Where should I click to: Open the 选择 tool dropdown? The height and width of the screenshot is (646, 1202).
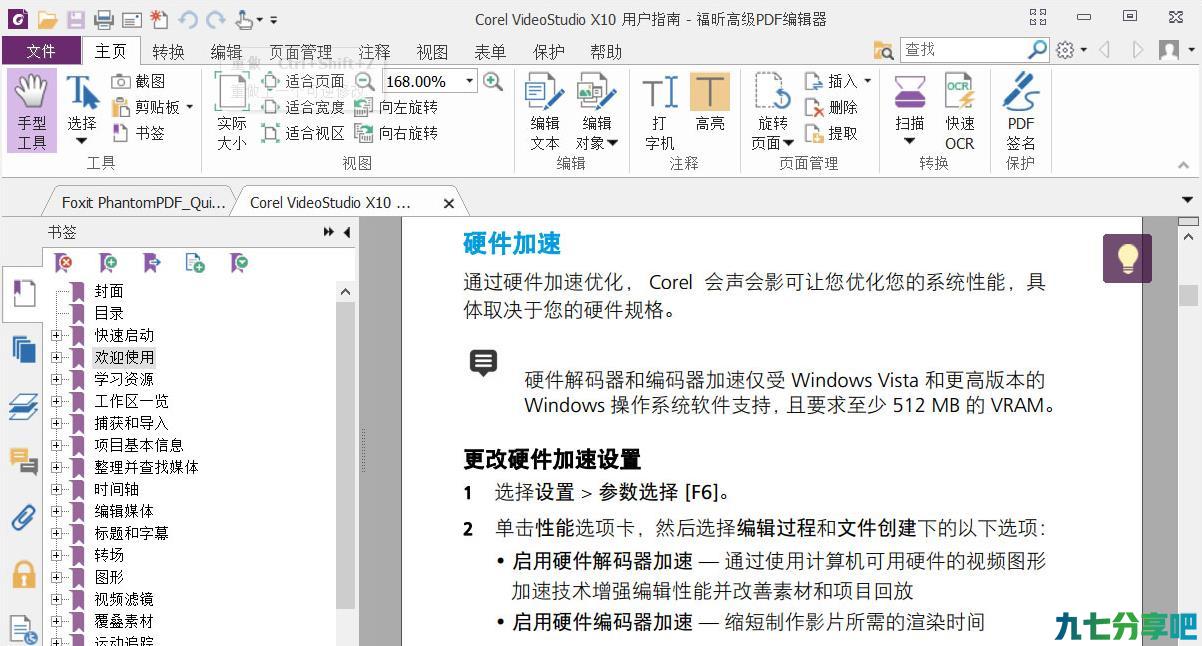pyautogui.click(x=82, y=141)
